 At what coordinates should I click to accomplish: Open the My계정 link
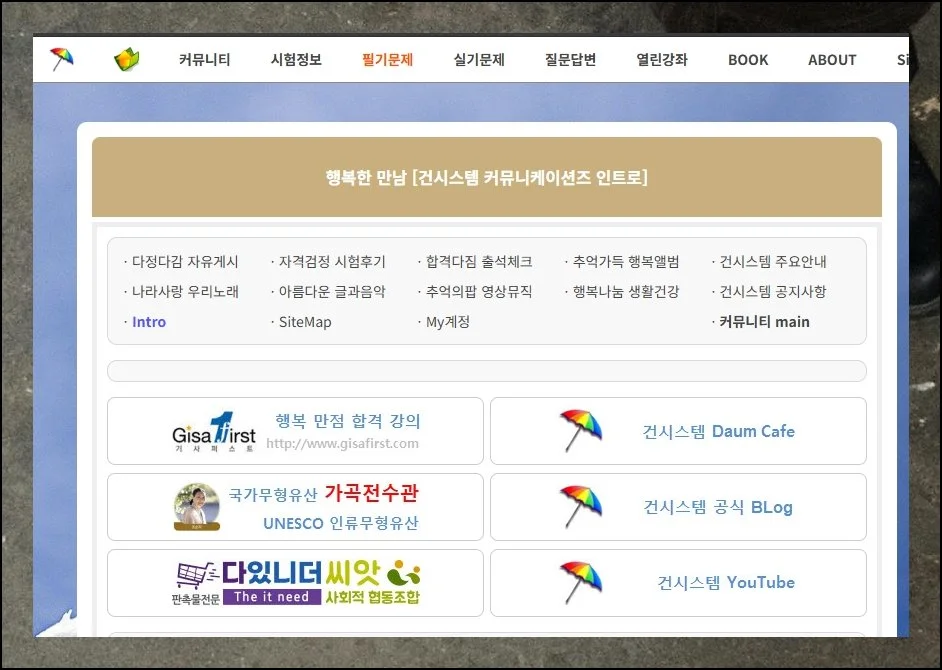446,322
